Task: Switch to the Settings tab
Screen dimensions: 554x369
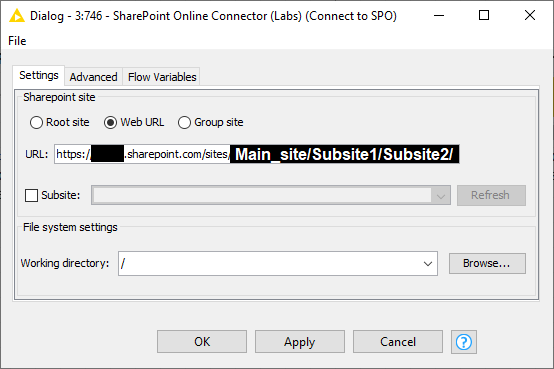Action: 39,75
